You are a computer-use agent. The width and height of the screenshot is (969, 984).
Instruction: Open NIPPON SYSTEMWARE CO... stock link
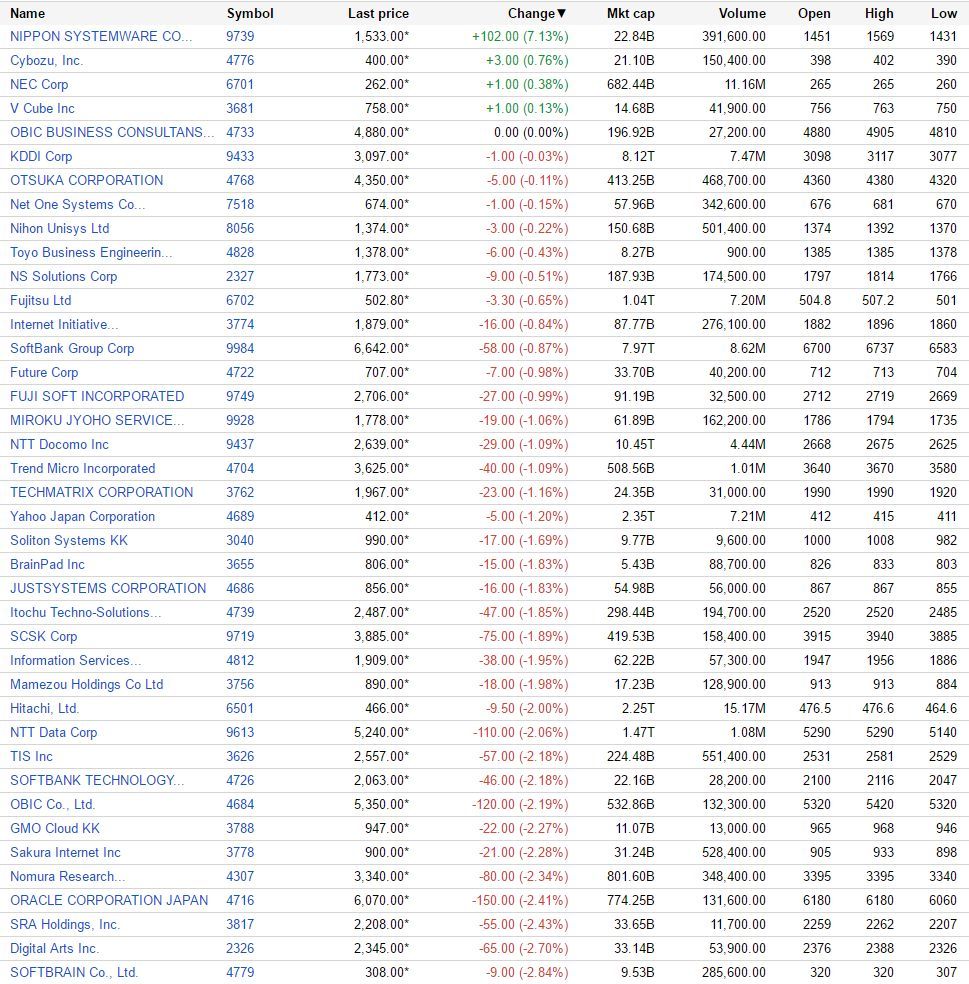[101, 36]
